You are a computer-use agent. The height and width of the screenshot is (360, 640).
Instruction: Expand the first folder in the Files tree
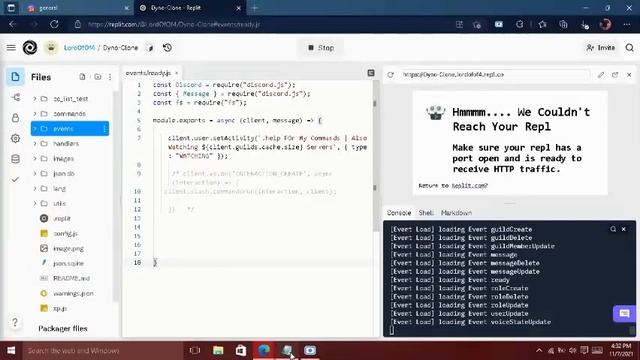click(x=35, y=99)
